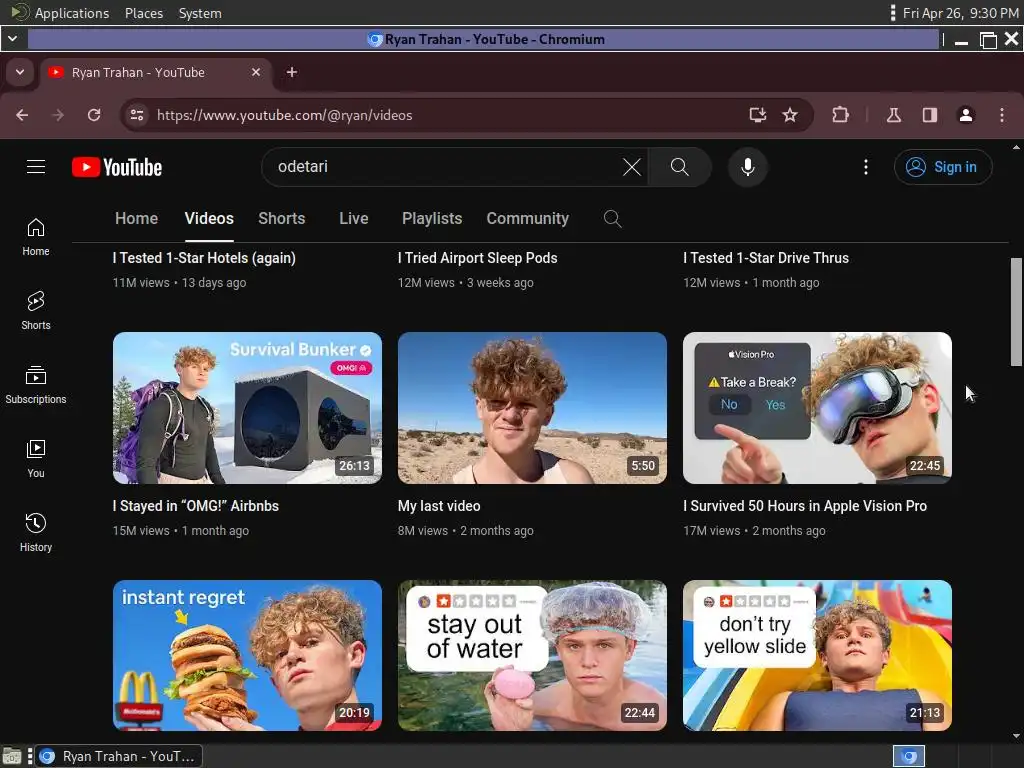Switch to the channel Home tab

[136, 219]
